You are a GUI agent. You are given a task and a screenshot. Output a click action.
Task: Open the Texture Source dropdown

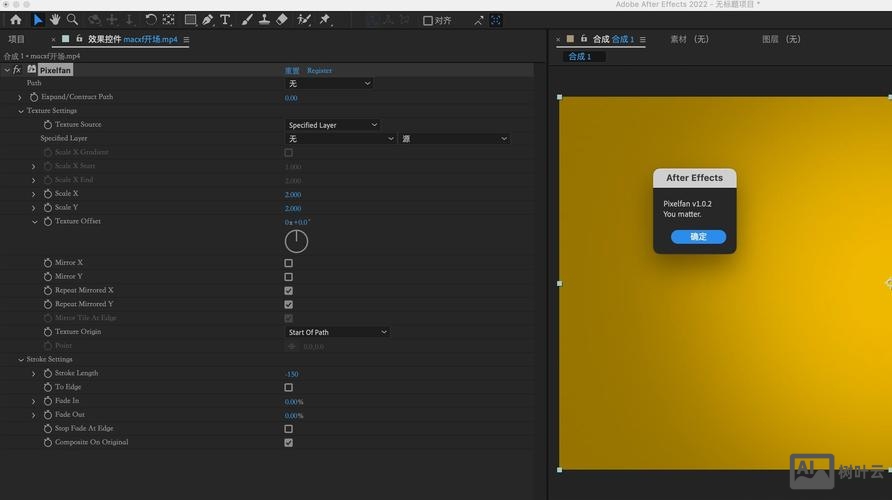332,125
